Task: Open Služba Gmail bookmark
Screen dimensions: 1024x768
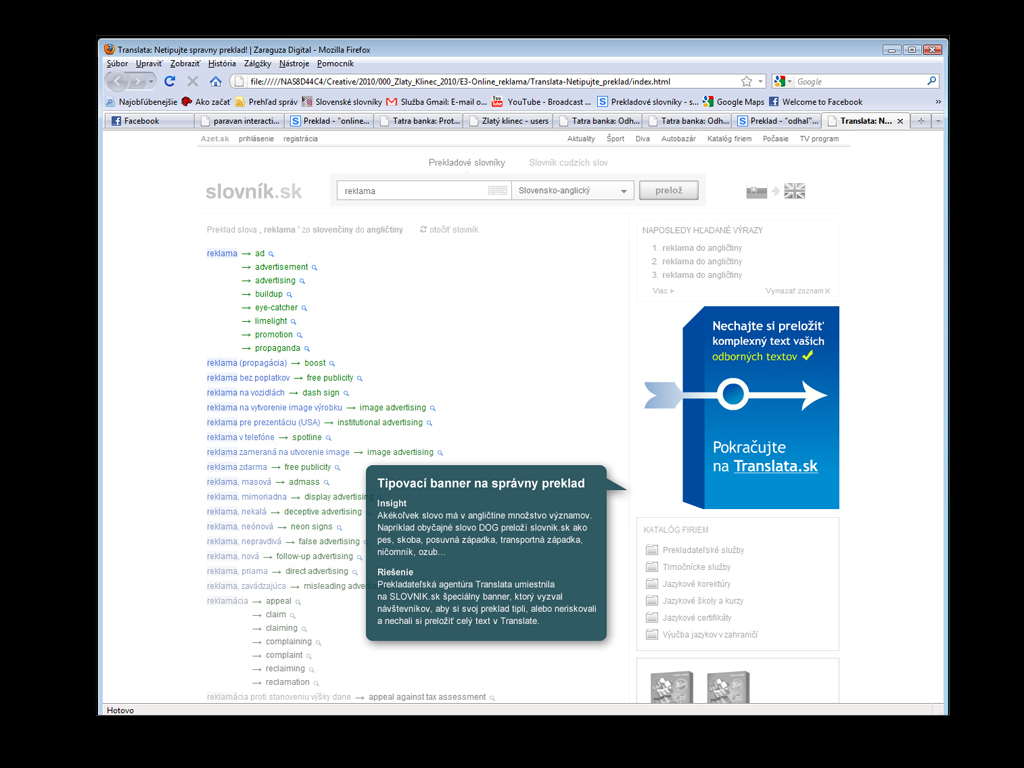Action: pos(436,102)
